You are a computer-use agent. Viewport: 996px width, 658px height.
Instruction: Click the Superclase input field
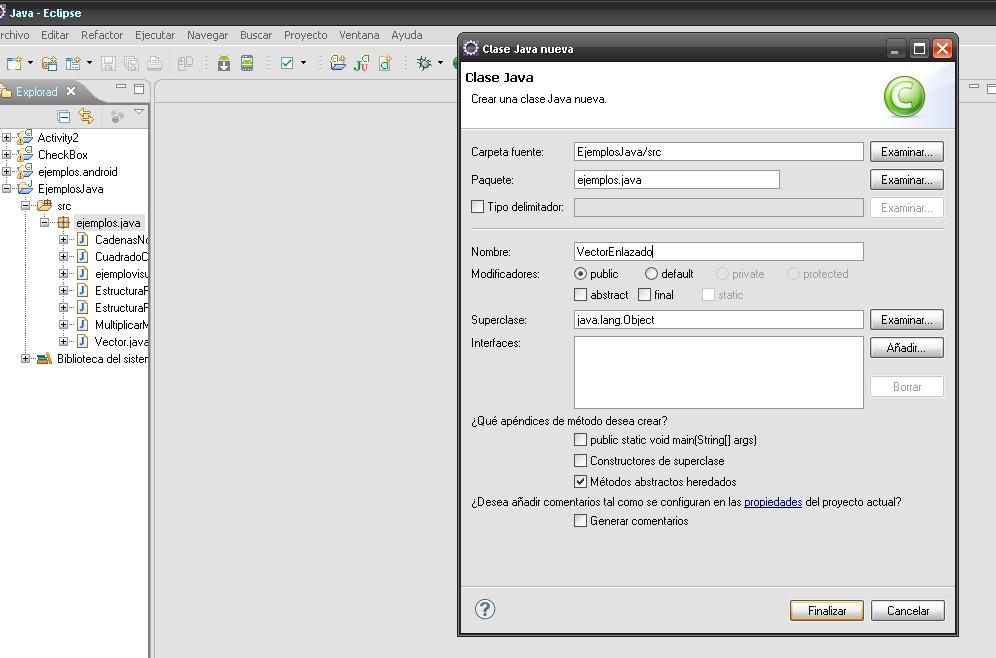[x=718, y=319]
